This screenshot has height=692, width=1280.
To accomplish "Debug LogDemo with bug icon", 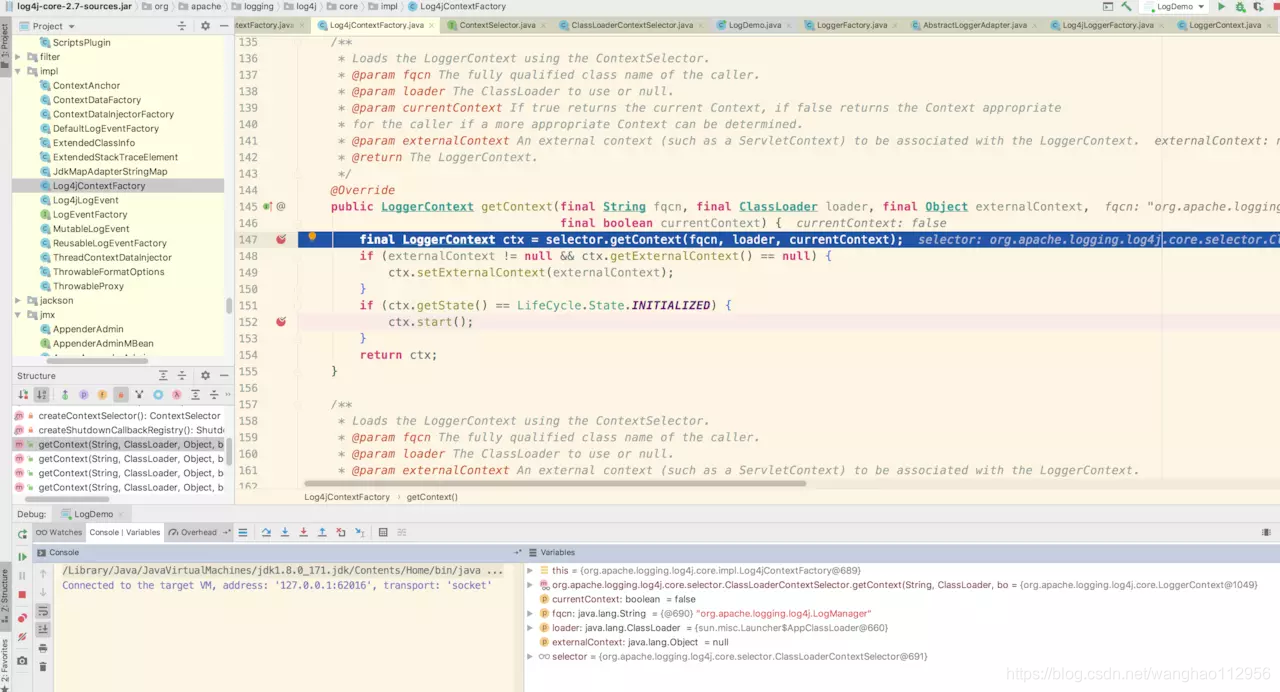I will click(x=1239, y=7).
